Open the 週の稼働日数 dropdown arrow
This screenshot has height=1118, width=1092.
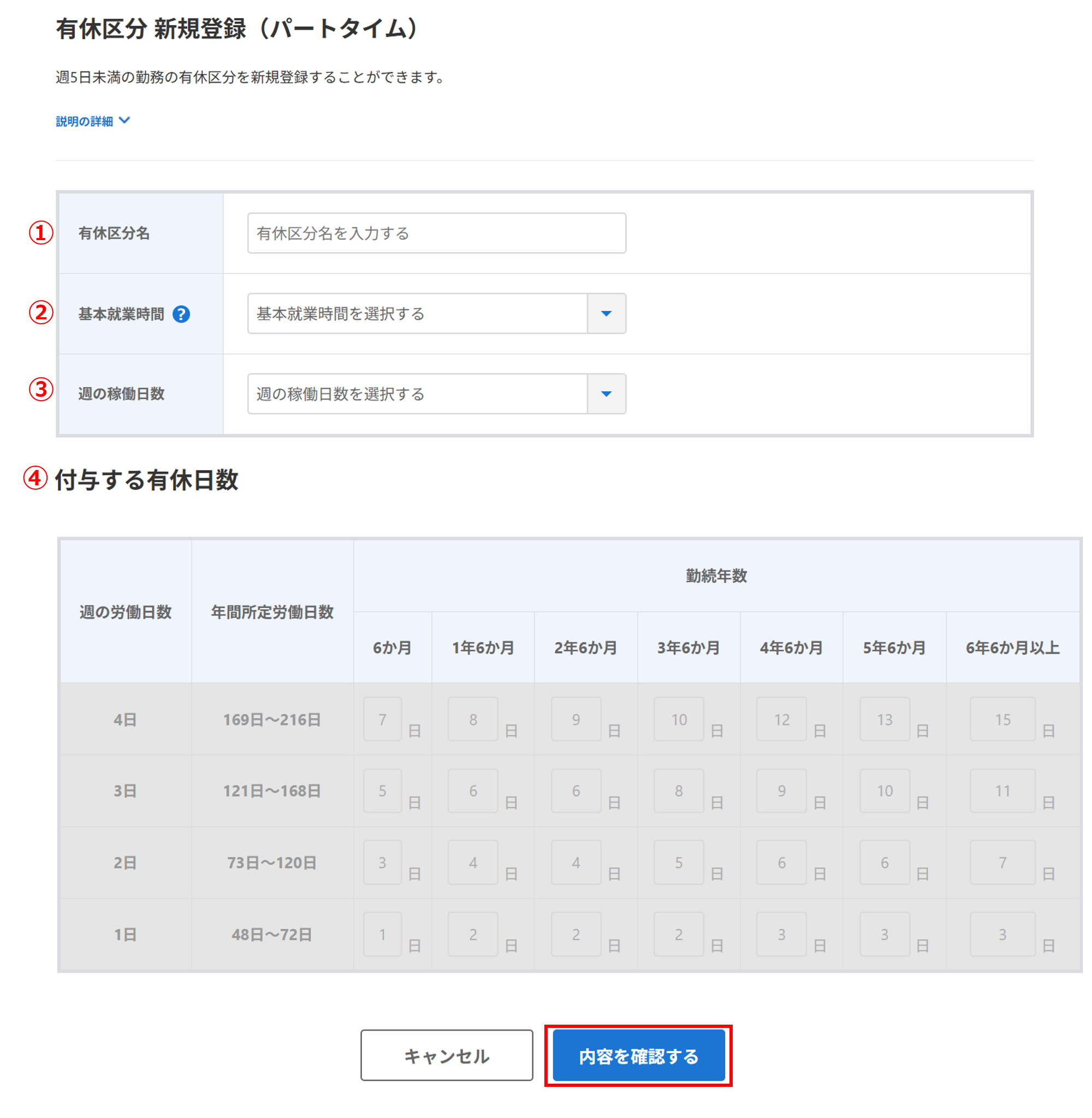click(x=606, y=394)
